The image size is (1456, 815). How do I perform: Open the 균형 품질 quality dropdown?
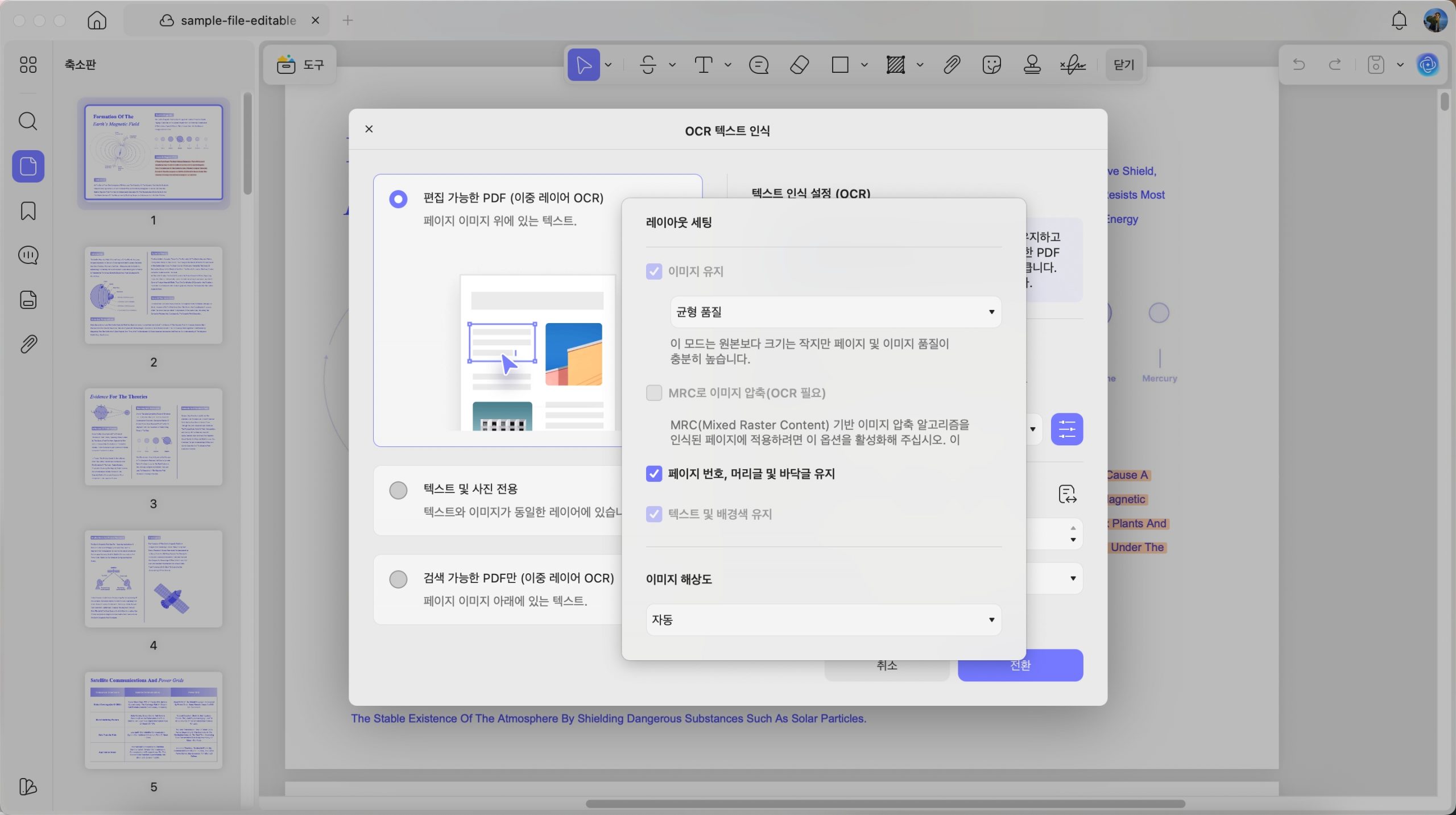coord(835,312)
